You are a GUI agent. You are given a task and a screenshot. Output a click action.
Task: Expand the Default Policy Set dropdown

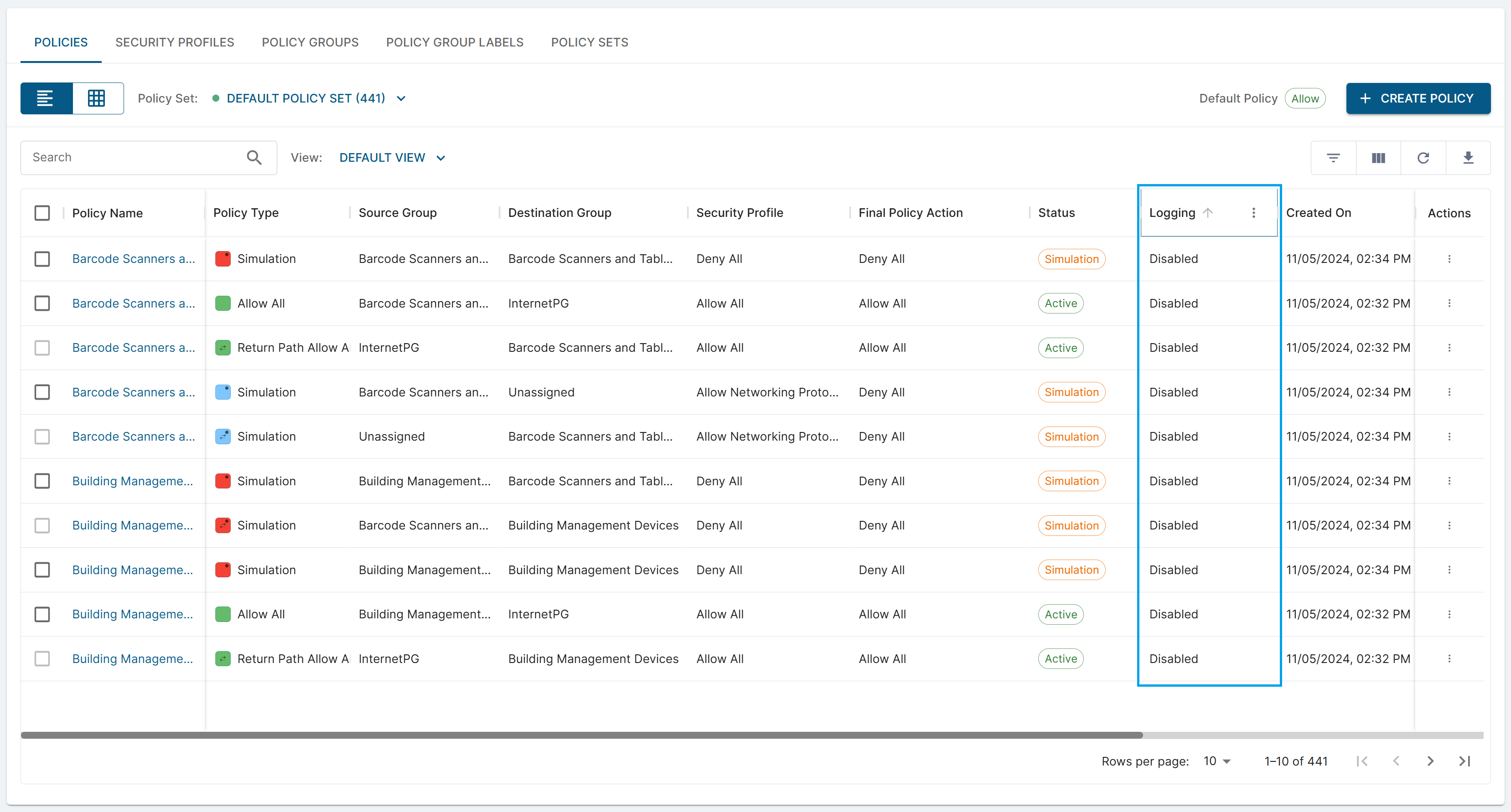click(401, 98)
